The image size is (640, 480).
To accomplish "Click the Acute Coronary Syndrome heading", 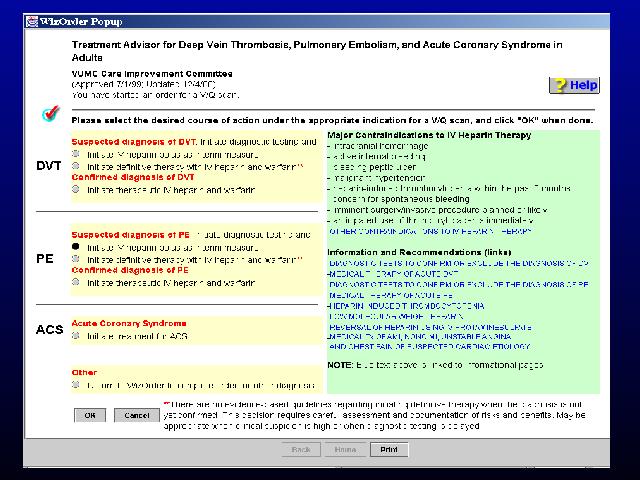I will (x=129, y=323).
